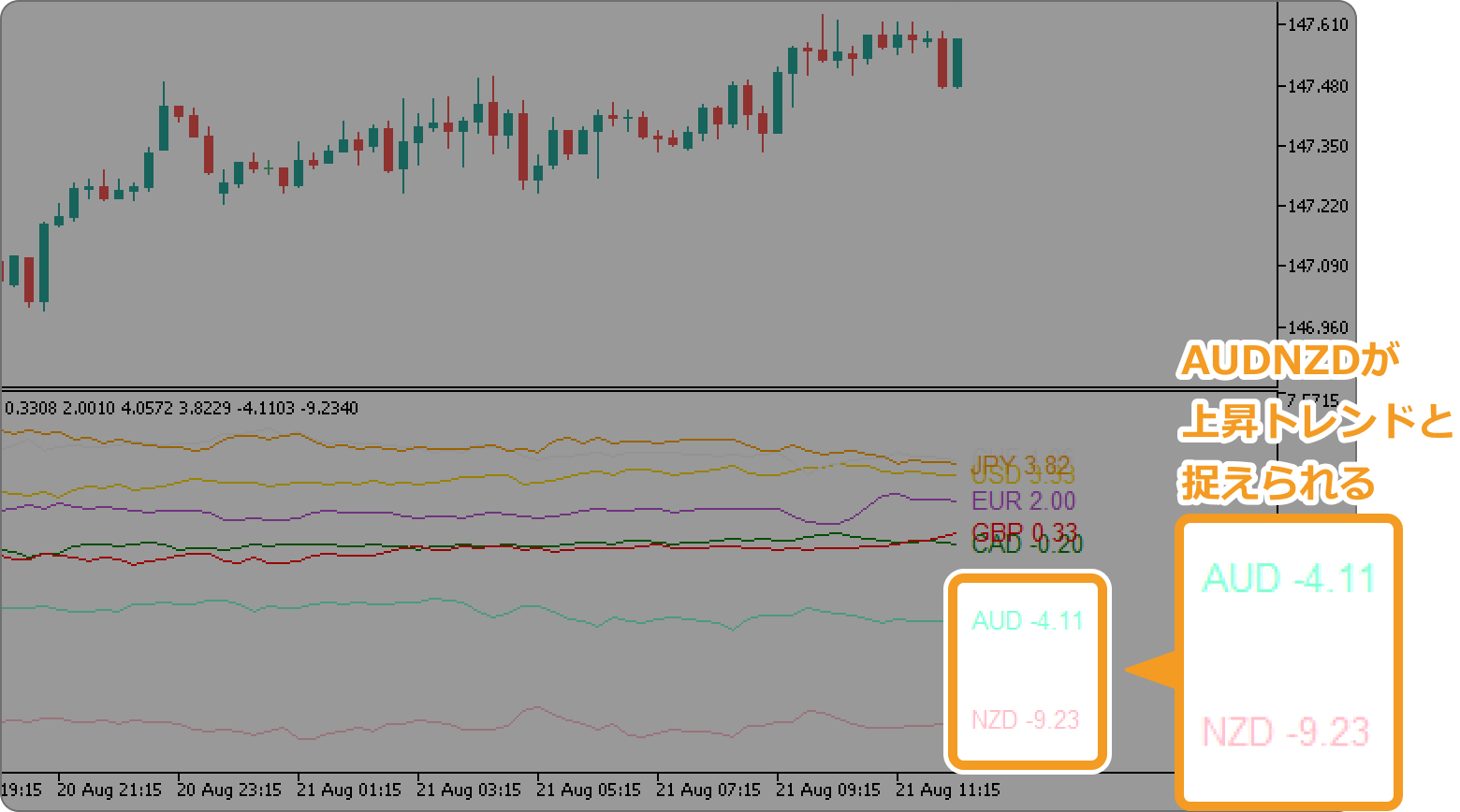Select the 21 Aug 05:15 time marker

pyautogui.click(x=589, y=790)
